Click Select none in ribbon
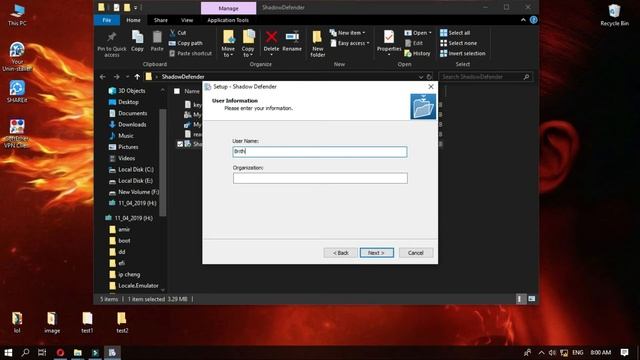The width and height of the screenshot is (640, 360). [458, 43]
